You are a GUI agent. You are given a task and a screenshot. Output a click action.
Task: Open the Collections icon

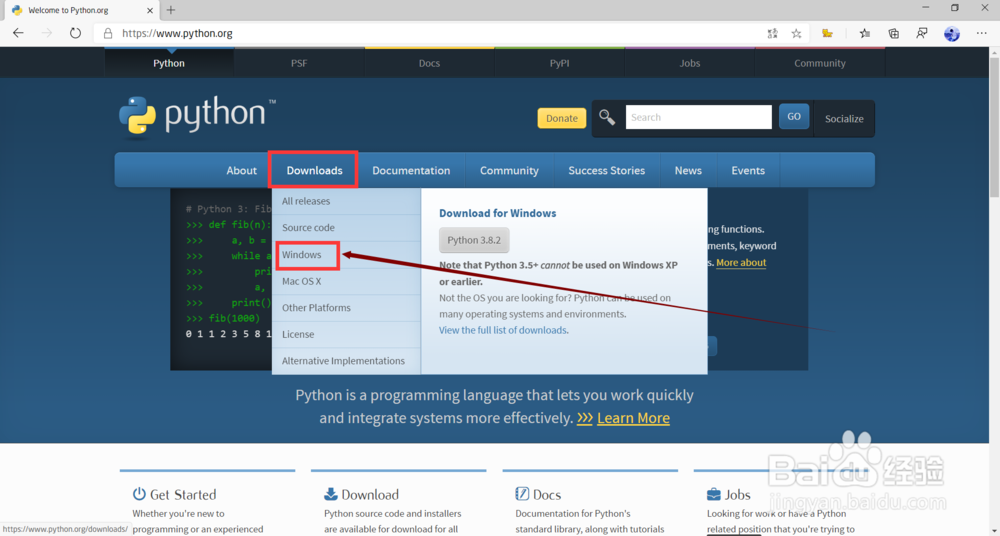tap(893, 33)
